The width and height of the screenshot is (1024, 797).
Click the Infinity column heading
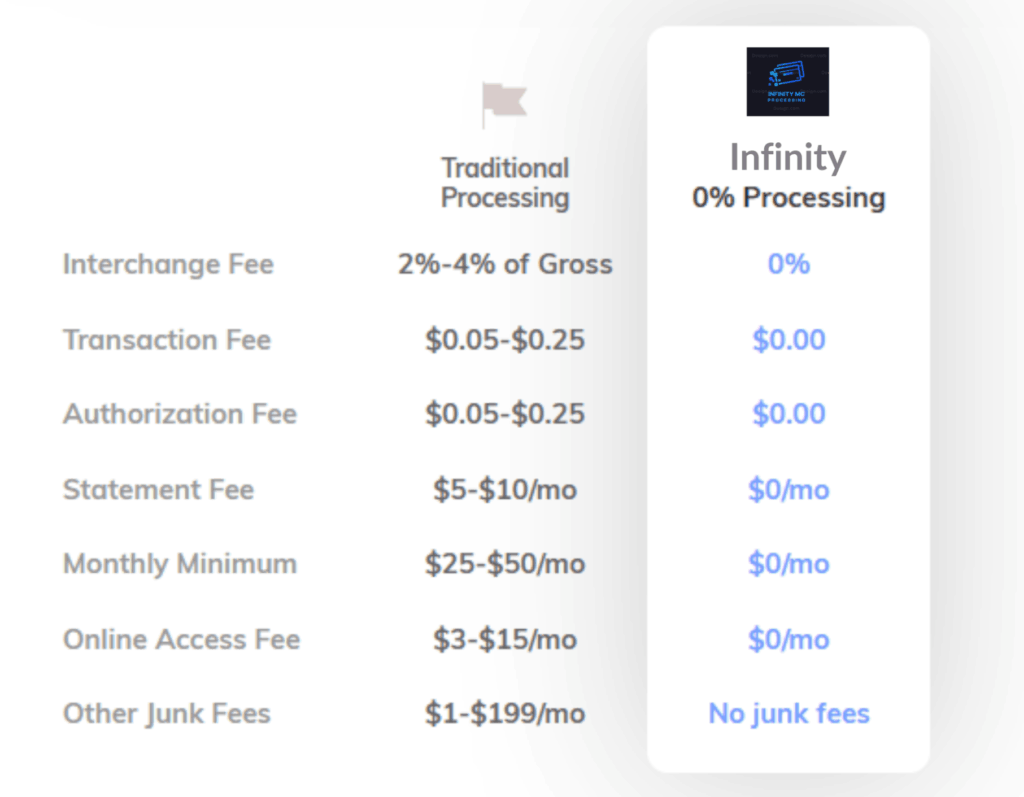pos(788,157)
